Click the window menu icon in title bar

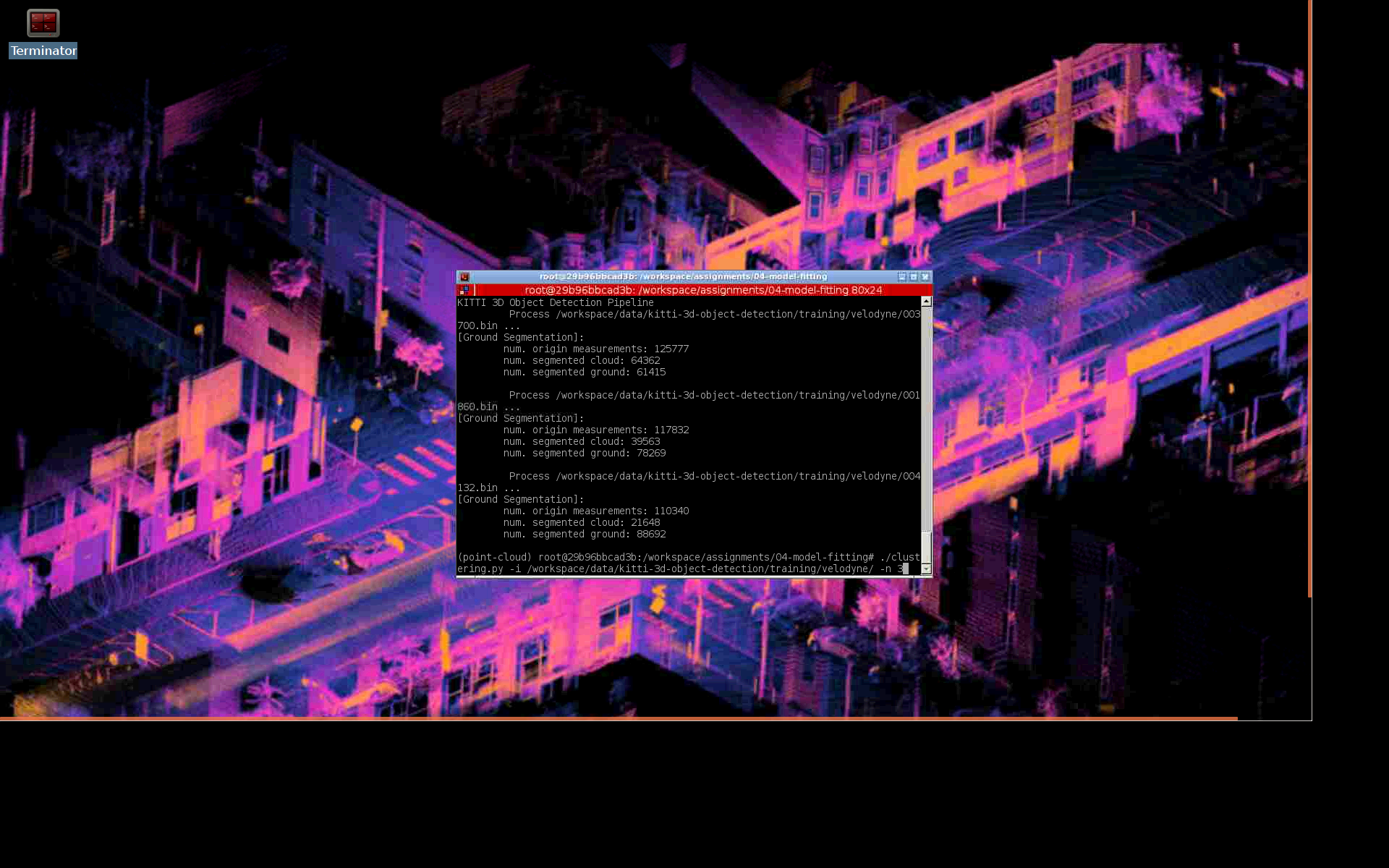(464, 277)
